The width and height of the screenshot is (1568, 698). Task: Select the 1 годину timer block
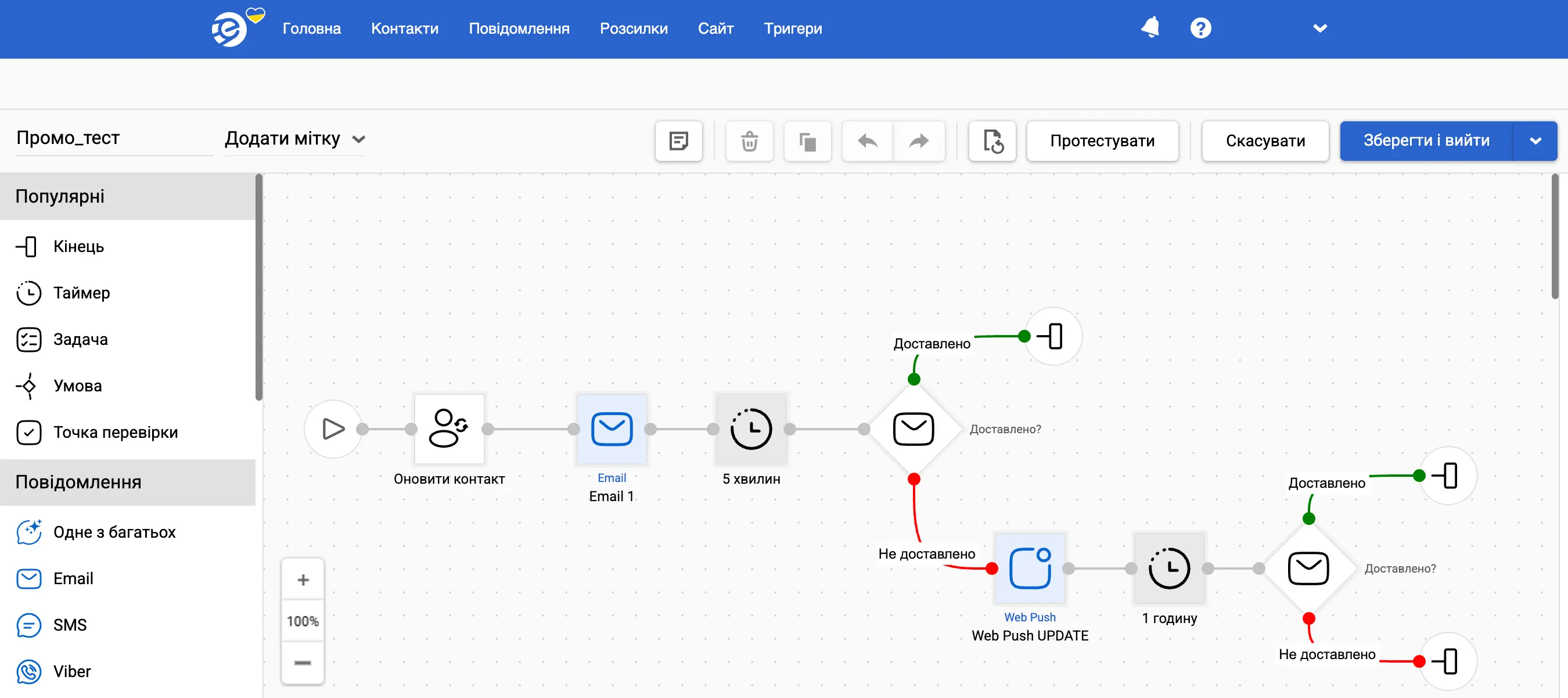tap(1169, 569)
